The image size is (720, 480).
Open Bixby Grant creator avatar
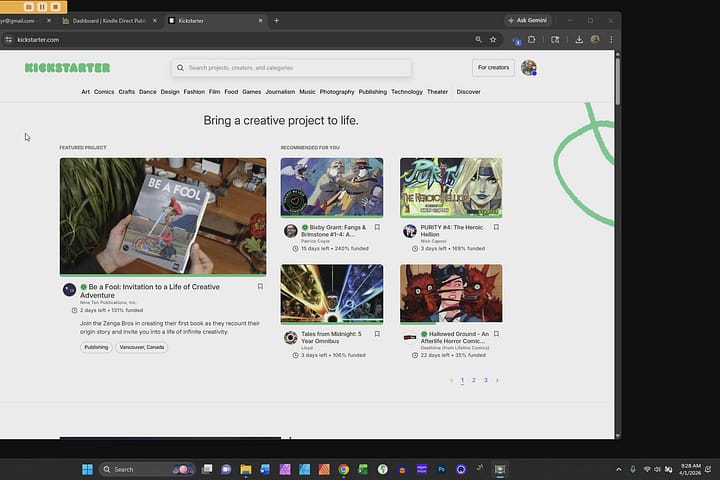click(290, 231)
